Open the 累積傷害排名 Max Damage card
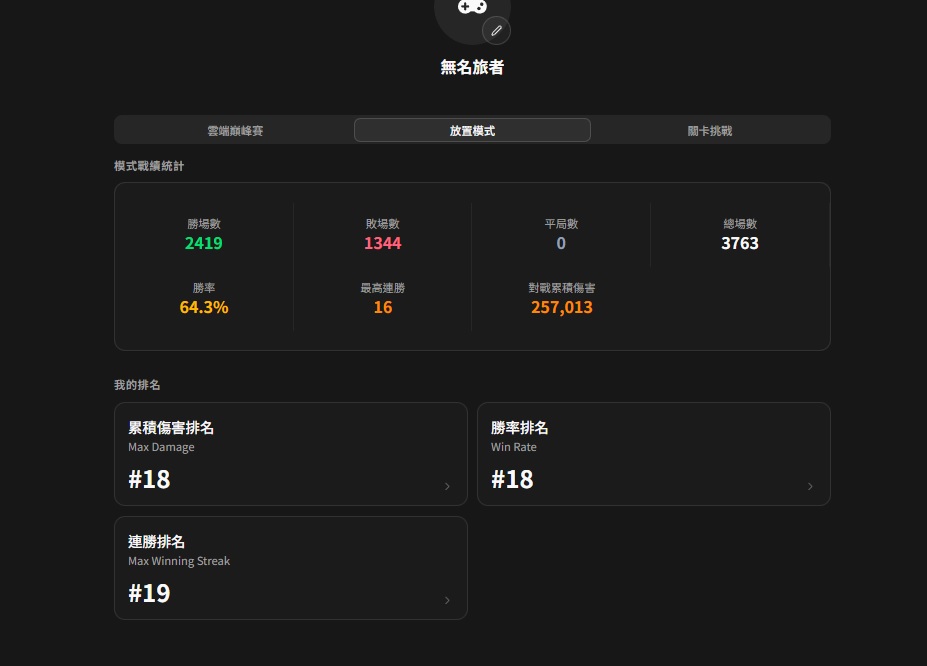The width and height of the screenshot is (927, 666). (x=291, y=454)
